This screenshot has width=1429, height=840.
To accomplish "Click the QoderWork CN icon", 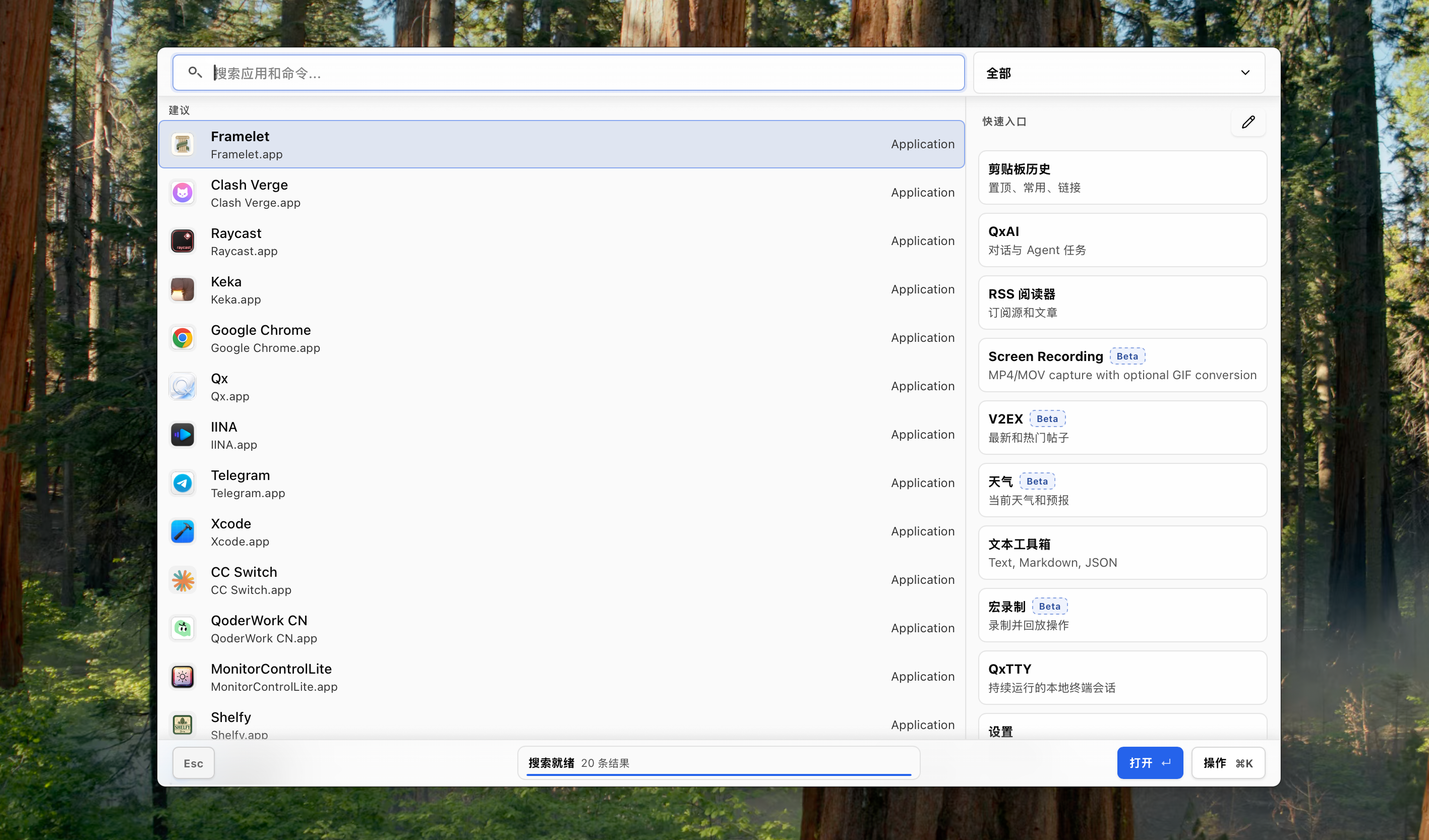I will pos(183,628).
